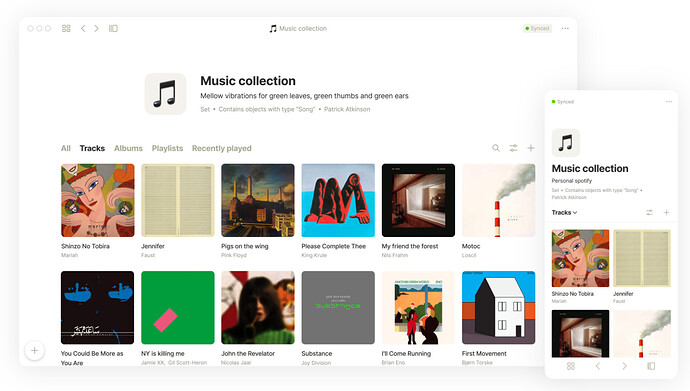
Task: Open the three-dots menu in main window
Action: [x=565, y=29]
